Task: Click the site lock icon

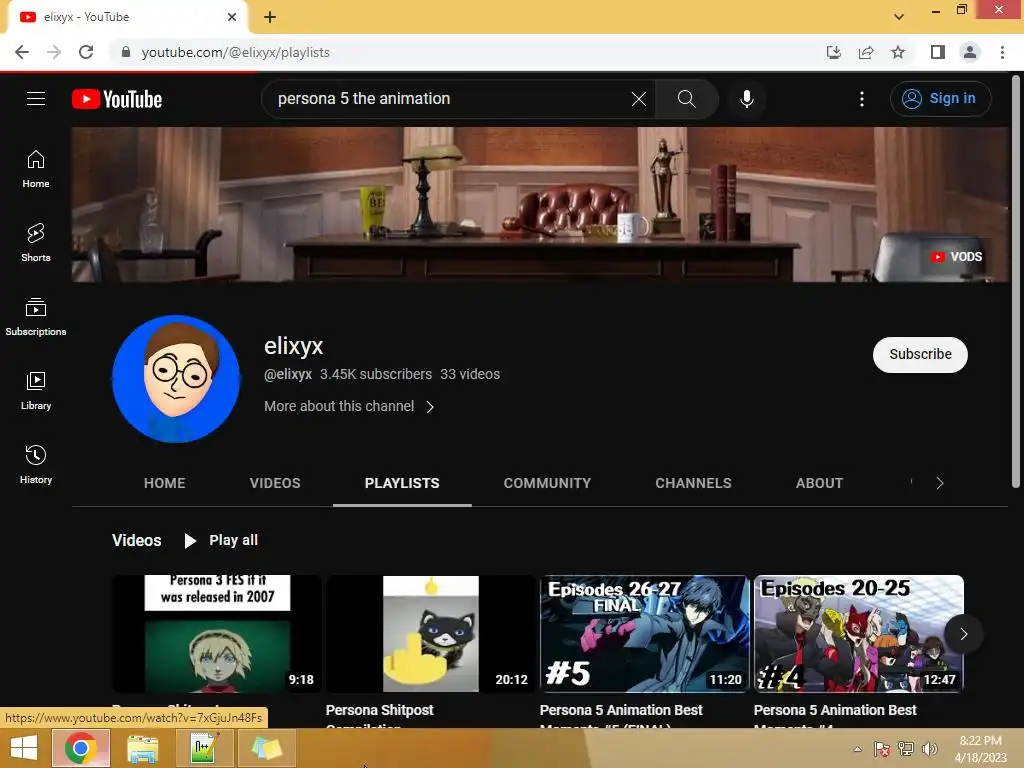Action: [126, 52]
